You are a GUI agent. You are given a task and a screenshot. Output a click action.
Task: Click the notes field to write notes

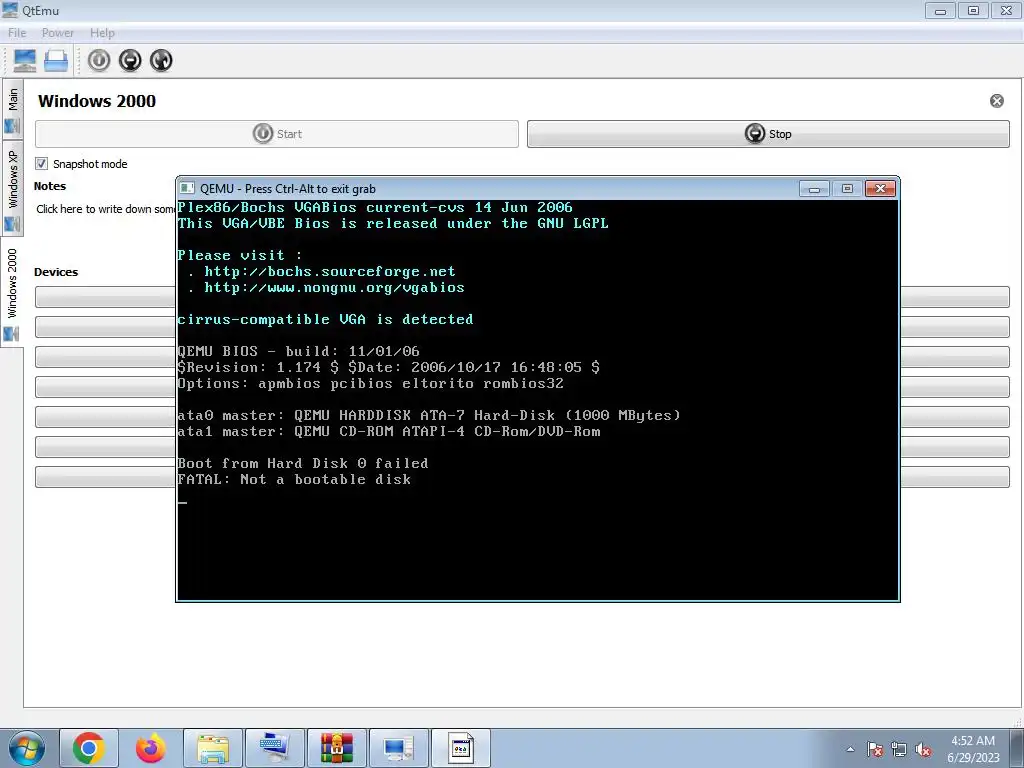click(104, 209)
